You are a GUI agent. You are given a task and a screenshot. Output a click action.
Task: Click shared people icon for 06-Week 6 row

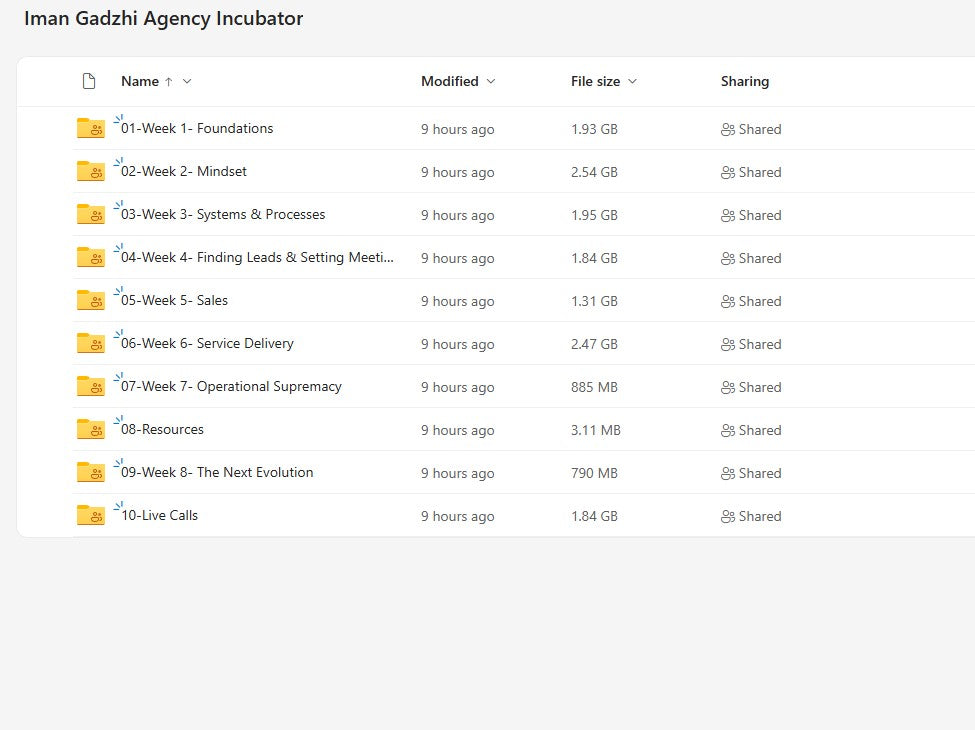728,344
